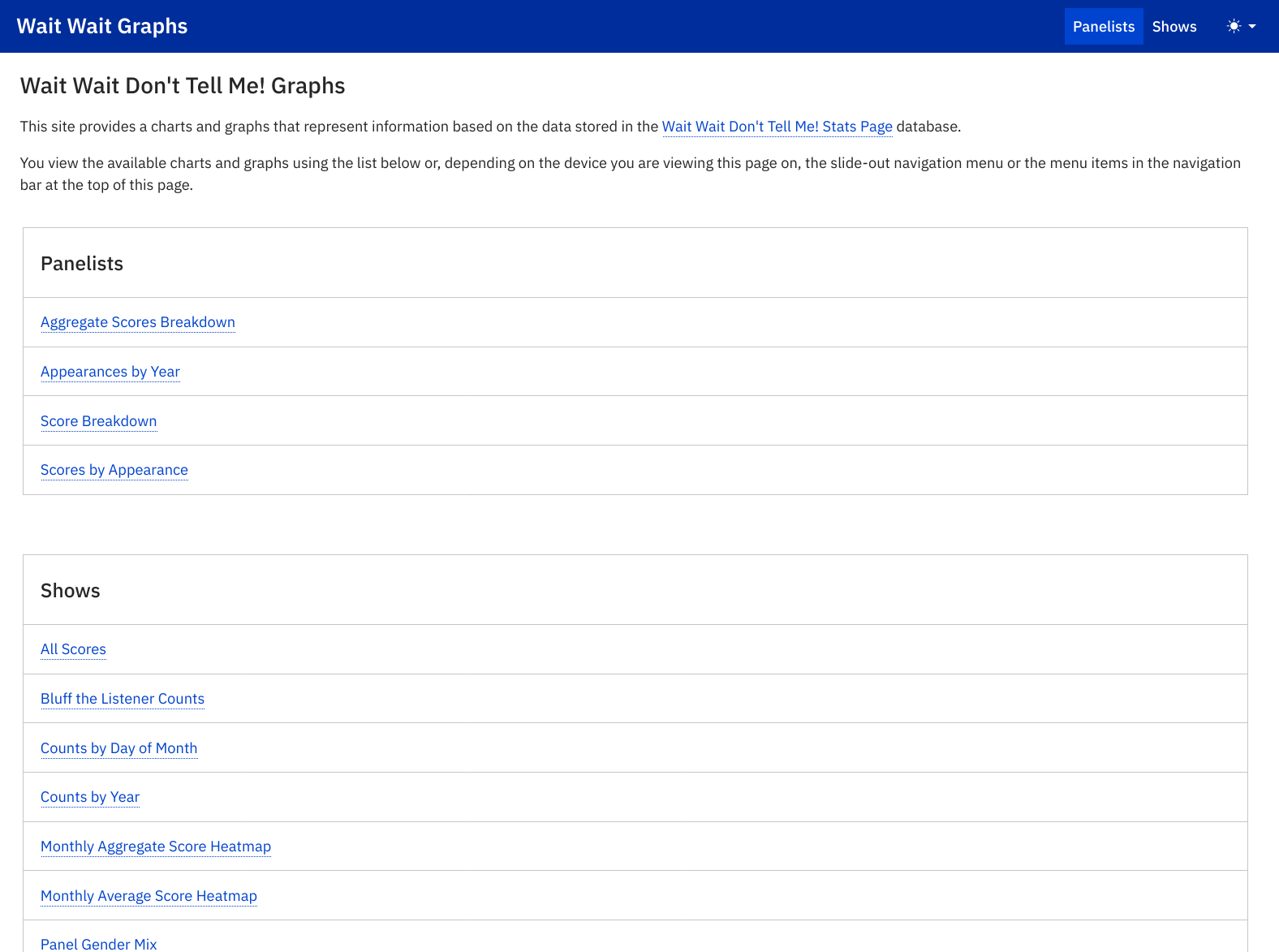Open the Score Breakdown link

(98, 421)
